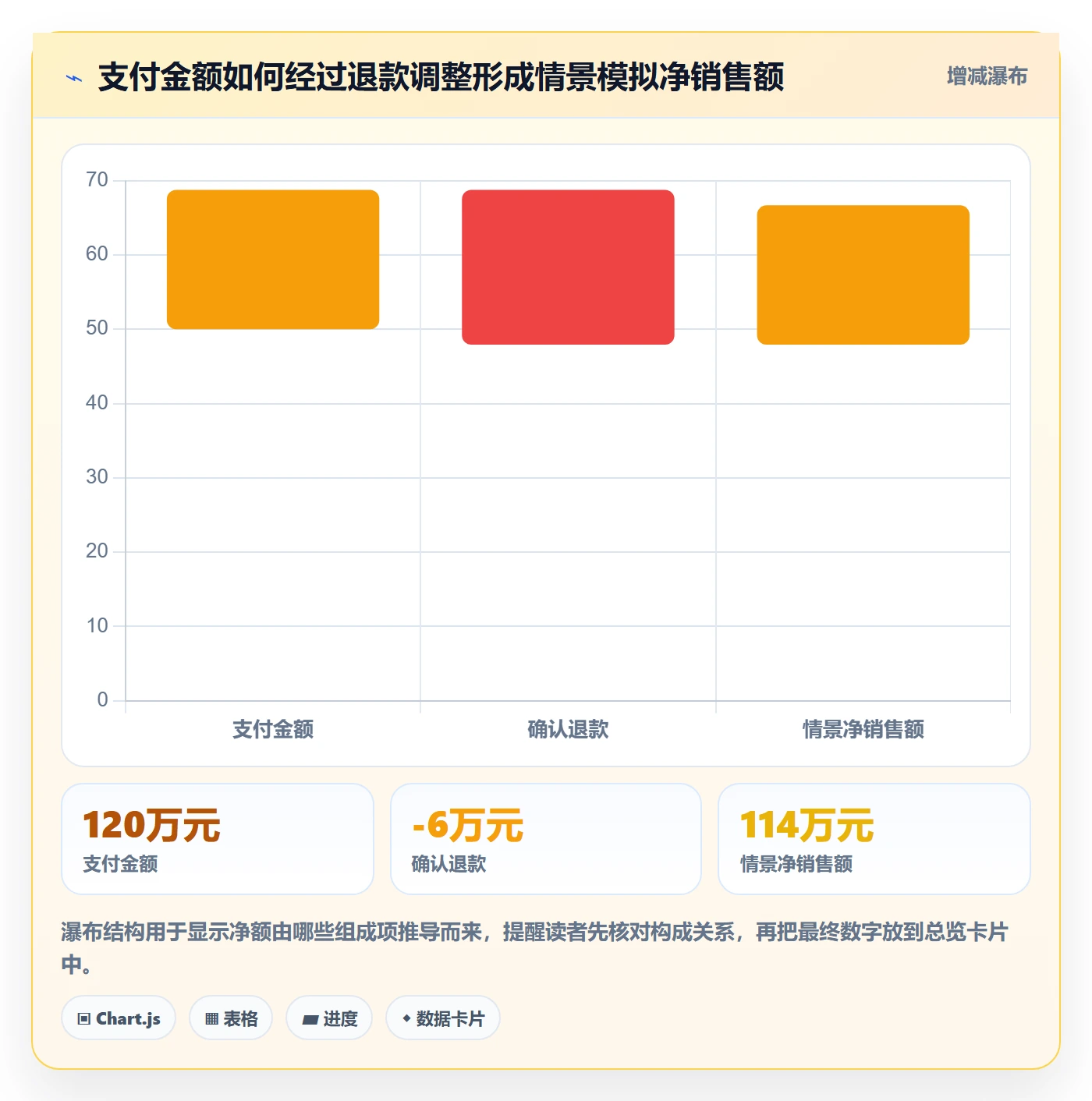Click x-axis label 情景净销售额
Viewport: 1092px width, 1101px height.
click(x=863, y=730)
